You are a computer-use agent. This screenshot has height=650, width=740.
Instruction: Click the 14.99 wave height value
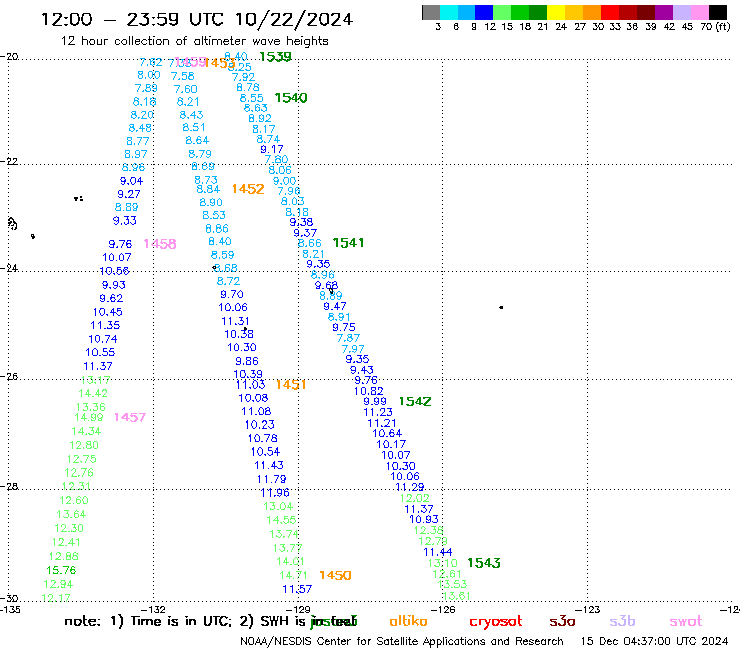coord(89,417)
